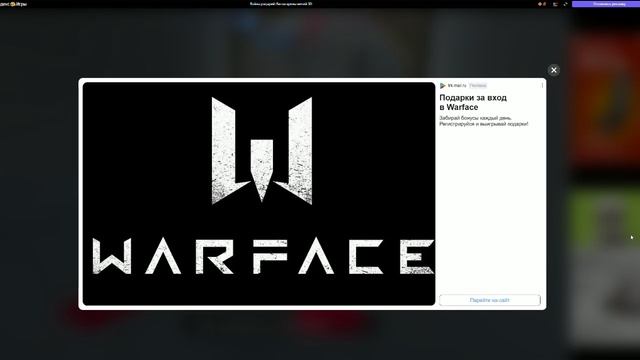640x360 pixels.
Task: Click the vk.mail.ru advertiser link
Action: 456,86
